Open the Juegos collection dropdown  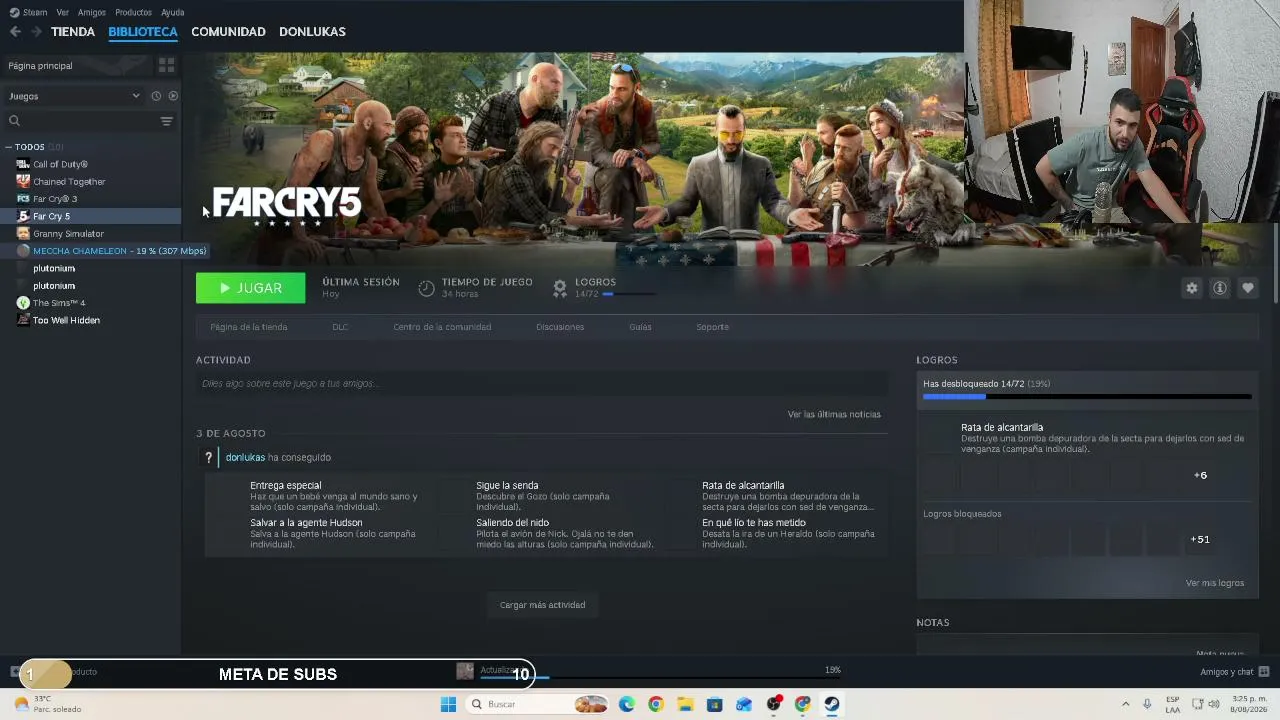pyautogui.click(x=75, y=96)
